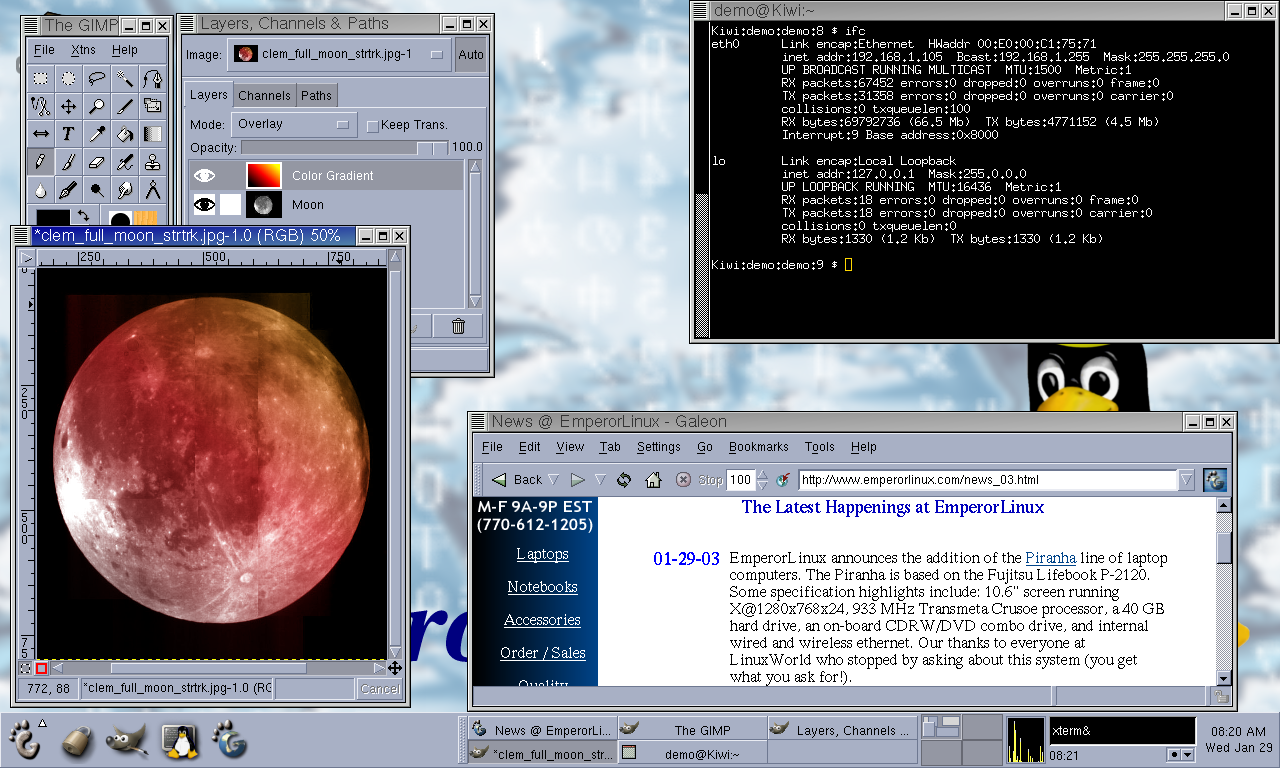Switch to the Channels tab

point(264,96)
